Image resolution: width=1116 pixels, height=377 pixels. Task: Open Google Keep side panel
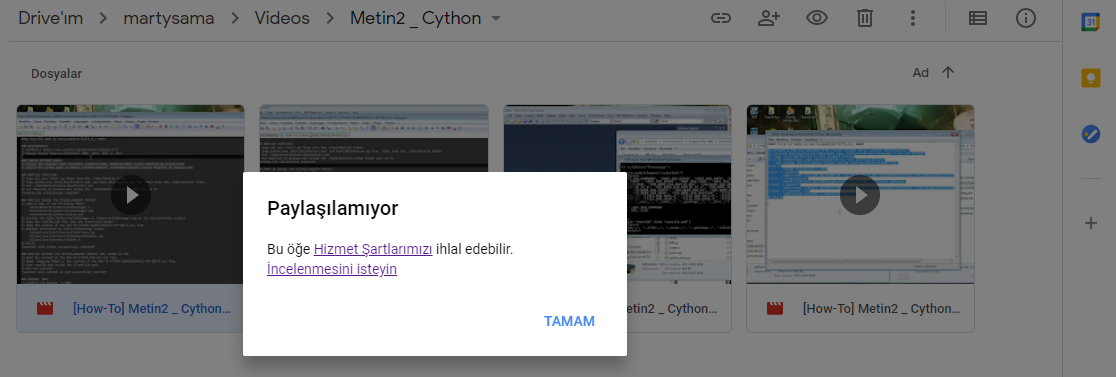(1090, 78)
